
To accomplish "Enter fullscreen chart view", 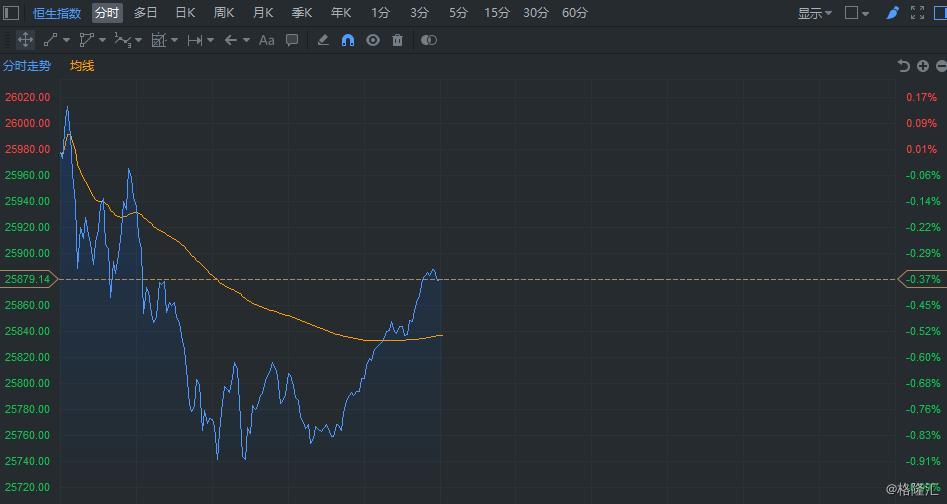I will click(x=918, y=13).
